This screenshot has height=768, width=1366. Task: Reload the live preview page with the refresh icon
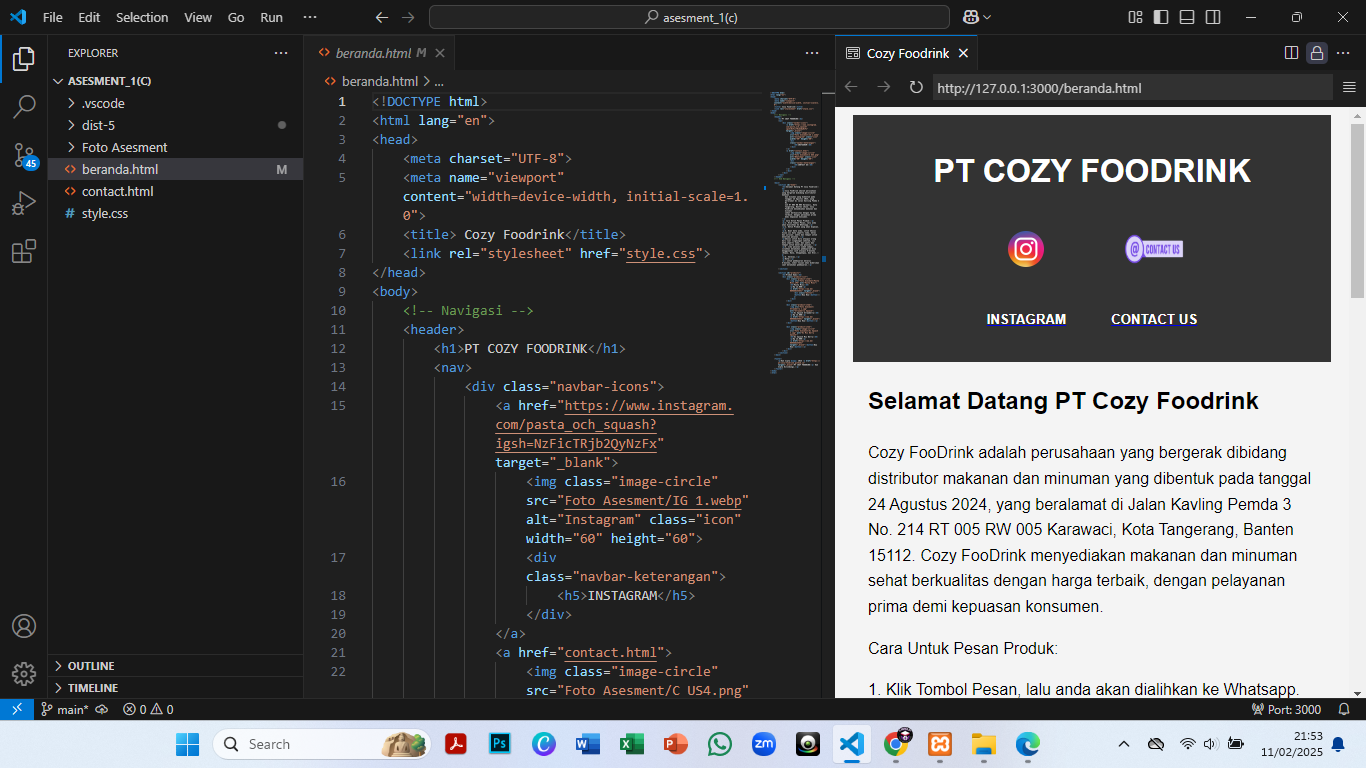tap(916, 88)
